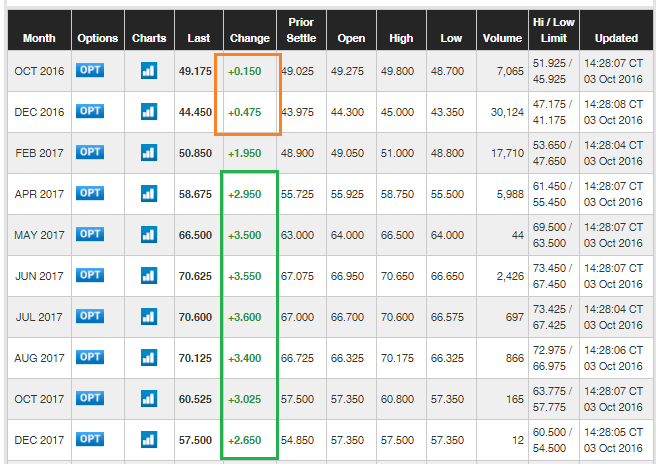The height and width of the screenshot is (464, 660).
Task: Click the Volume column header
Action: coord(502,38)
